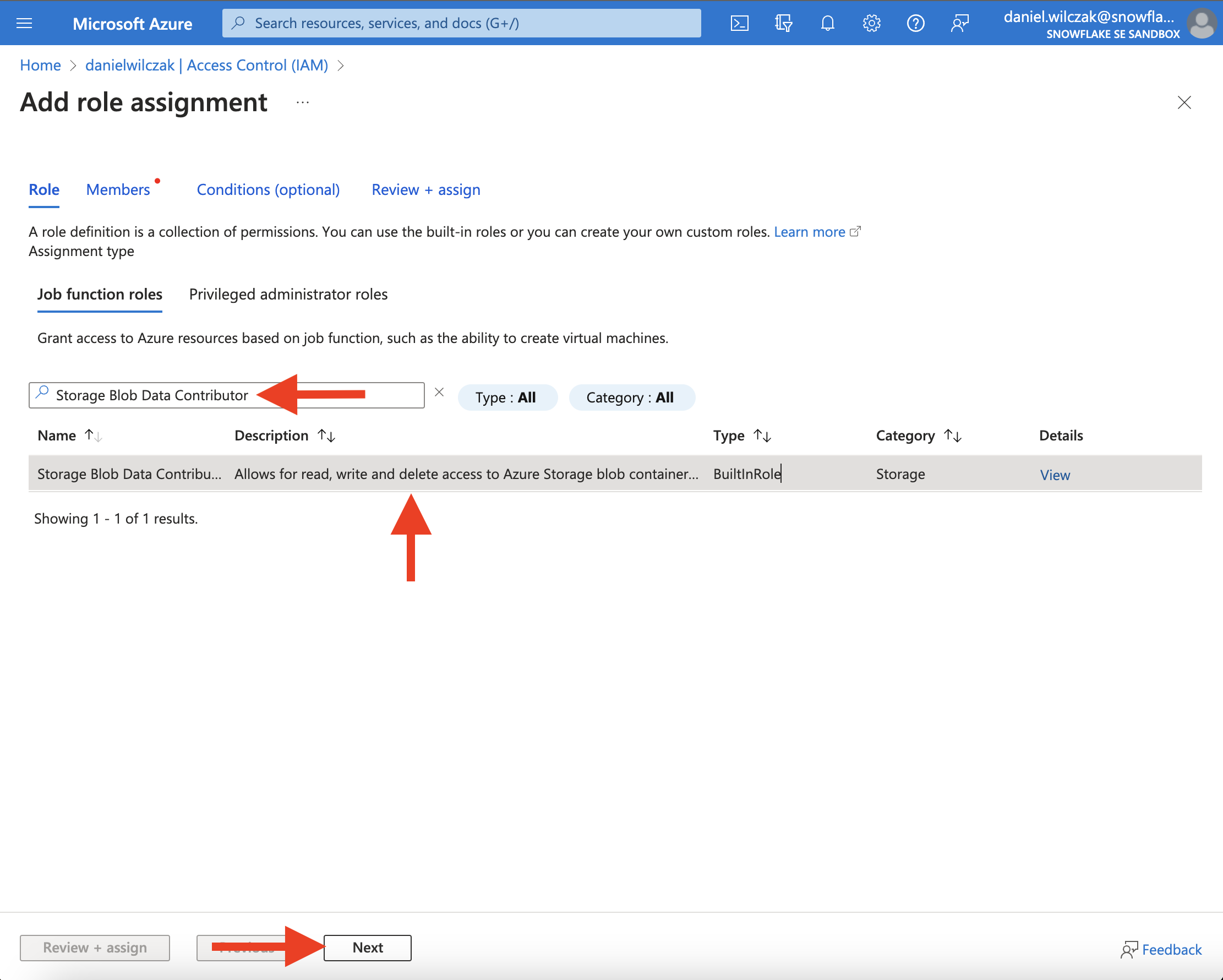Click the Review + assign bottom button
Viewport: 1223px width, 980px height.
95,948
